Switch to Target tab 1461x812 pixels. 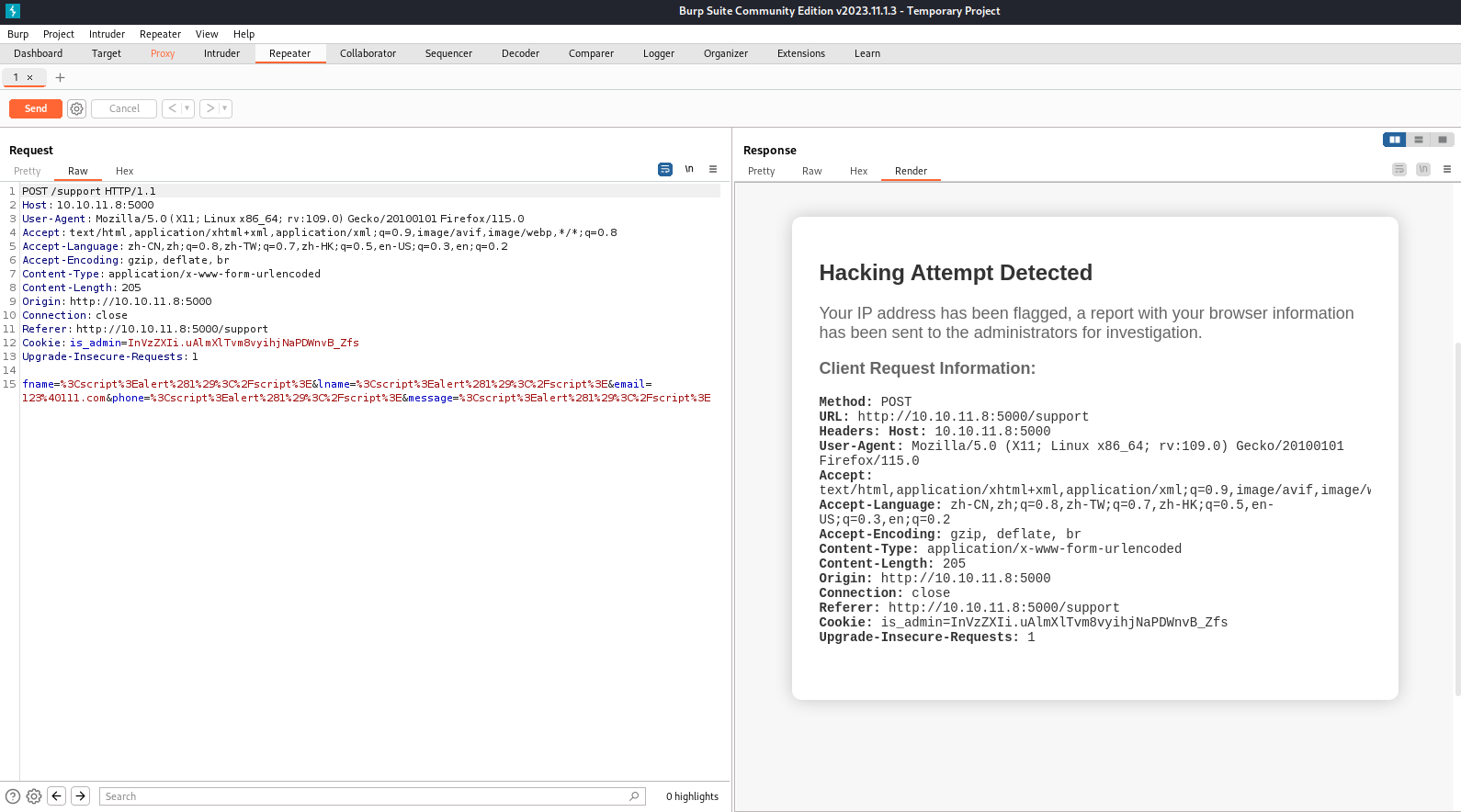[107, 53]
